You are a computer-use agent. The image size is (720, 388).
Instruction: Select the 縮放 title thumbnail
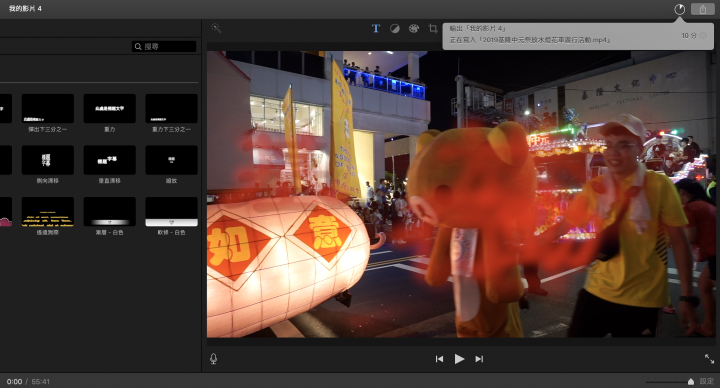[171, 160]
